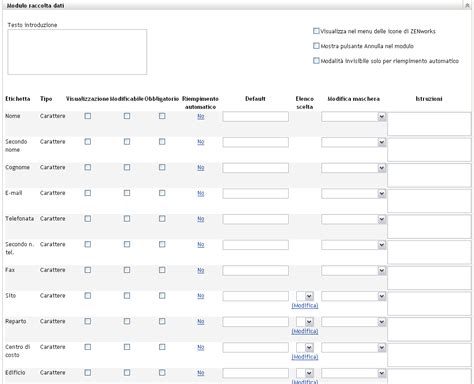Open the 'No' autofill link for Fax
The width and height of the screenshot is (474, 384).
pyautogui.click(x=201, y=270)
